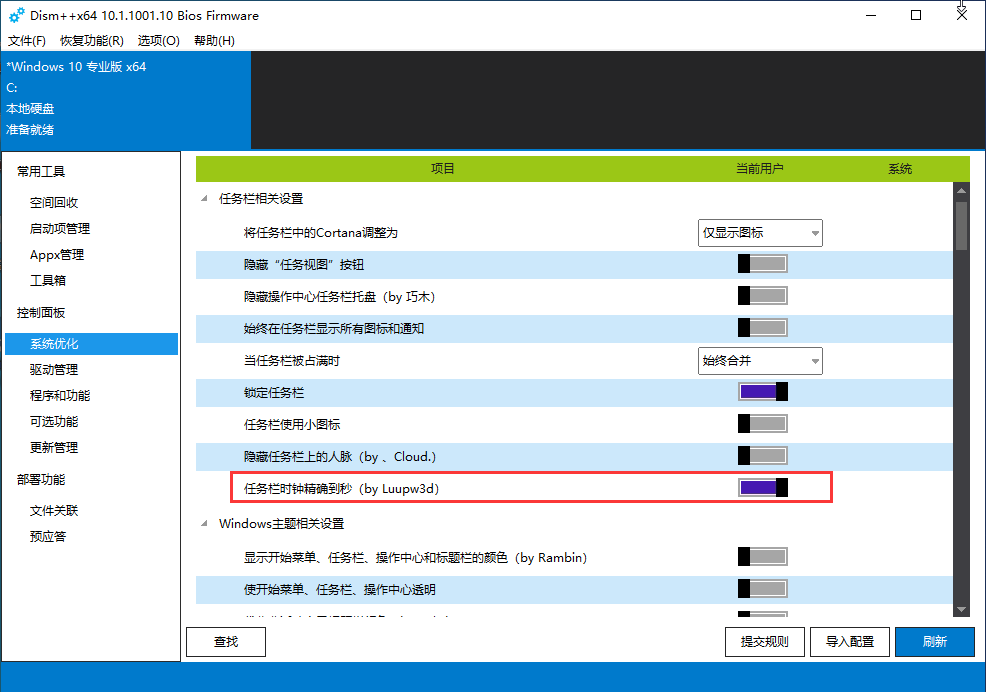986x692 pixels.
Task: Select 空间回收 in the sidebar
Action: point(54,203)
